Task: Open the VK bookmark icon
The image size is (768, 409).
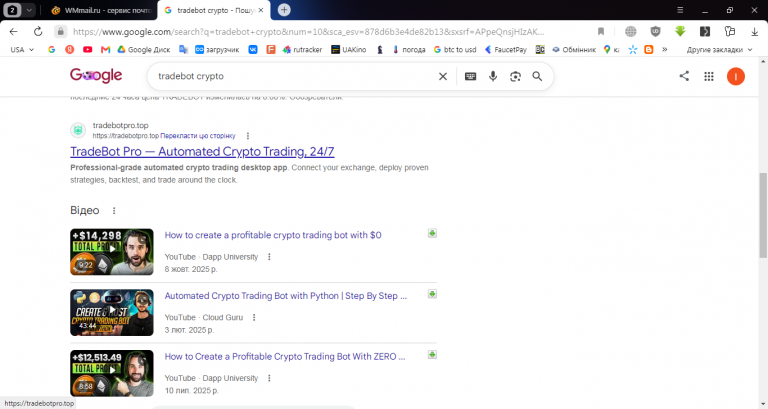Action: (253, 49)
